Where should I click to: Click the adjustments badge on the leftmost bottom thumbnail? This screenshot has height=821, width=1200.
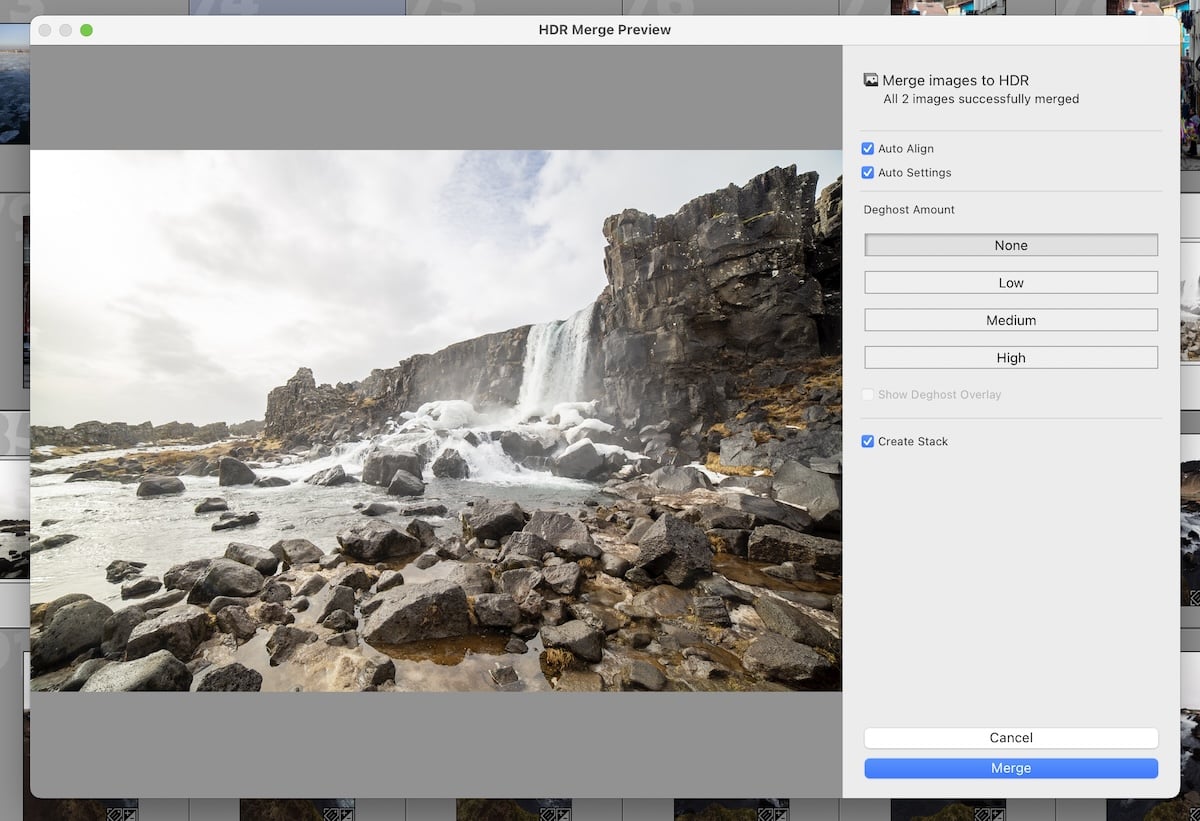(130, 814)
